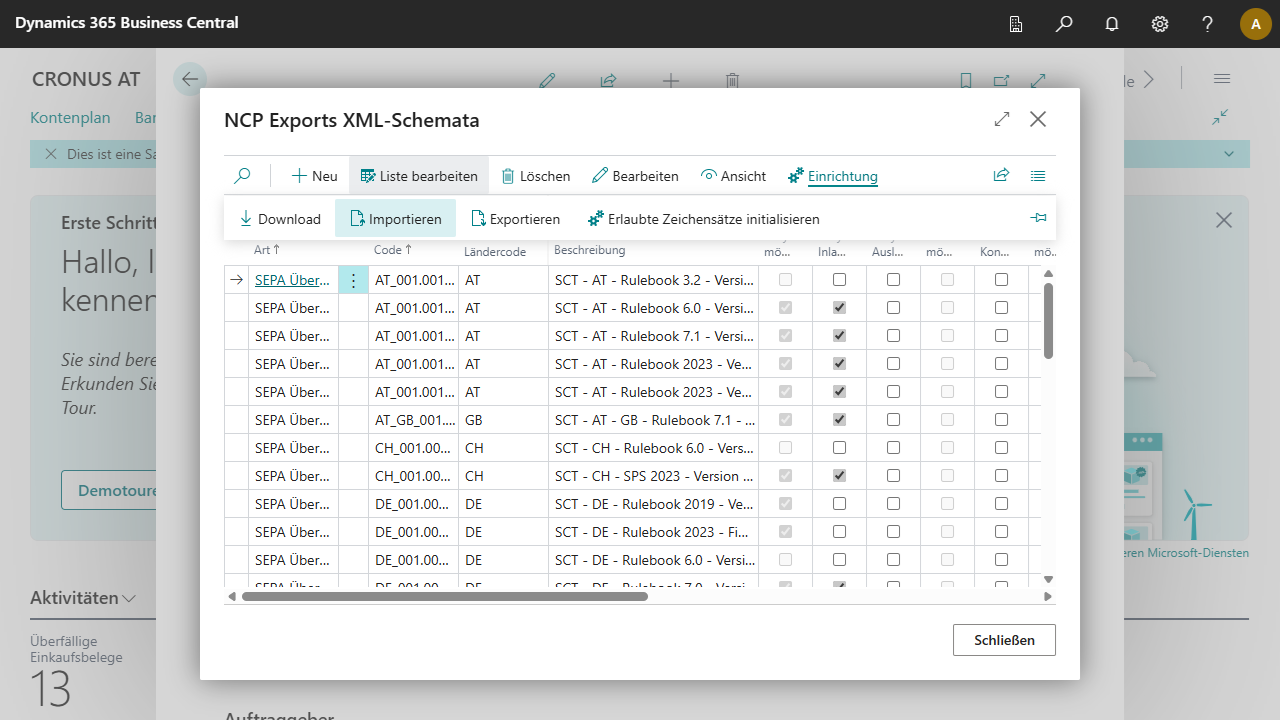Toggle Inland checkbox in AT_GB row
The width and height of the screenshot is (1280, 720).
coord(839,420)
